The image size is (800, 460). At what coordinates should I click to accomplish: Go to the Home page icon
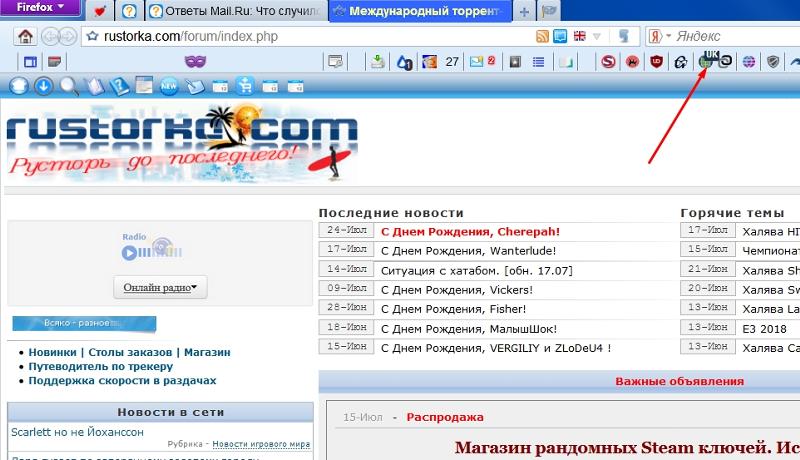click(25, 36)
